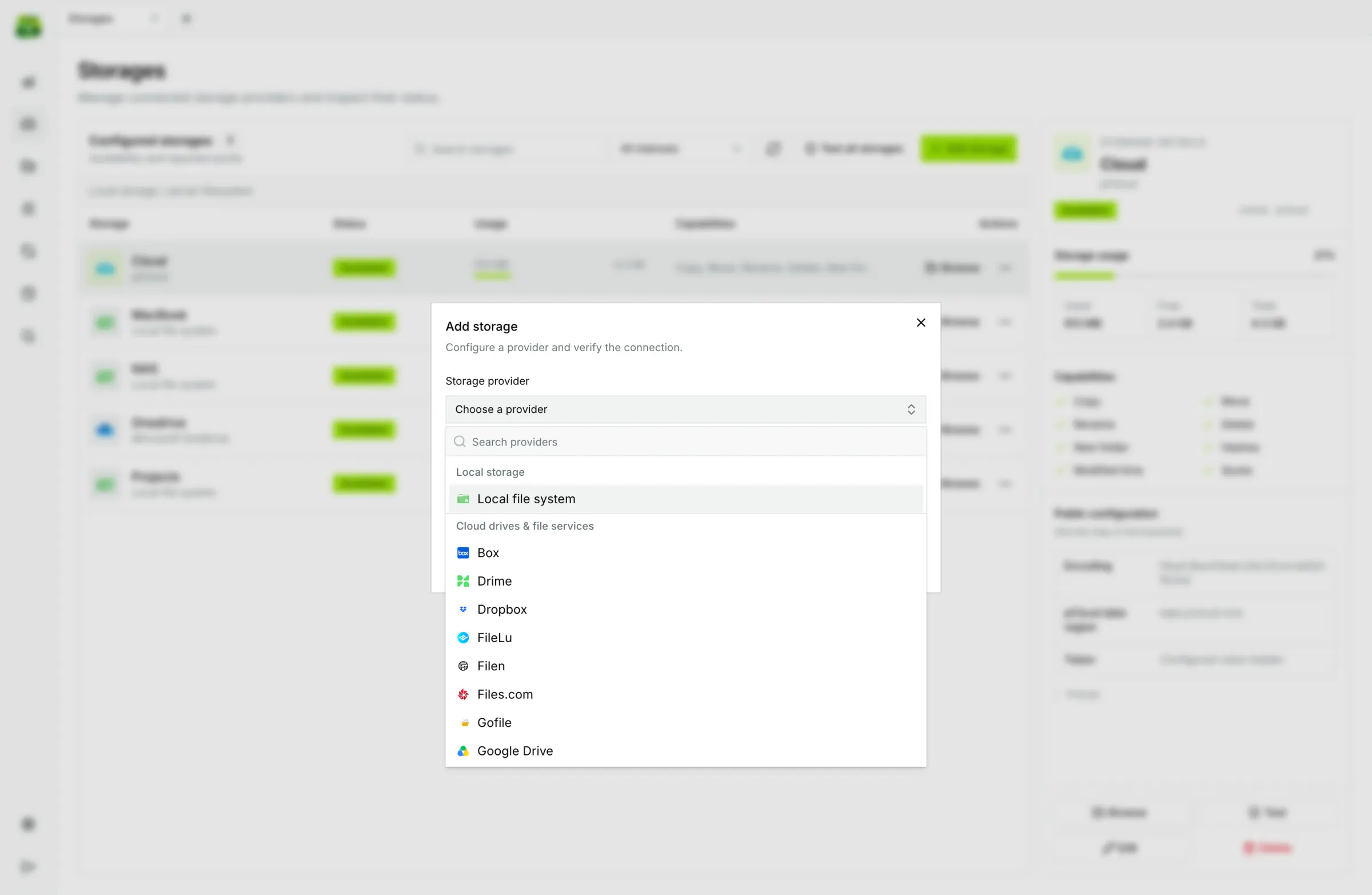Close the Add storage dialog

pos(920,323)
